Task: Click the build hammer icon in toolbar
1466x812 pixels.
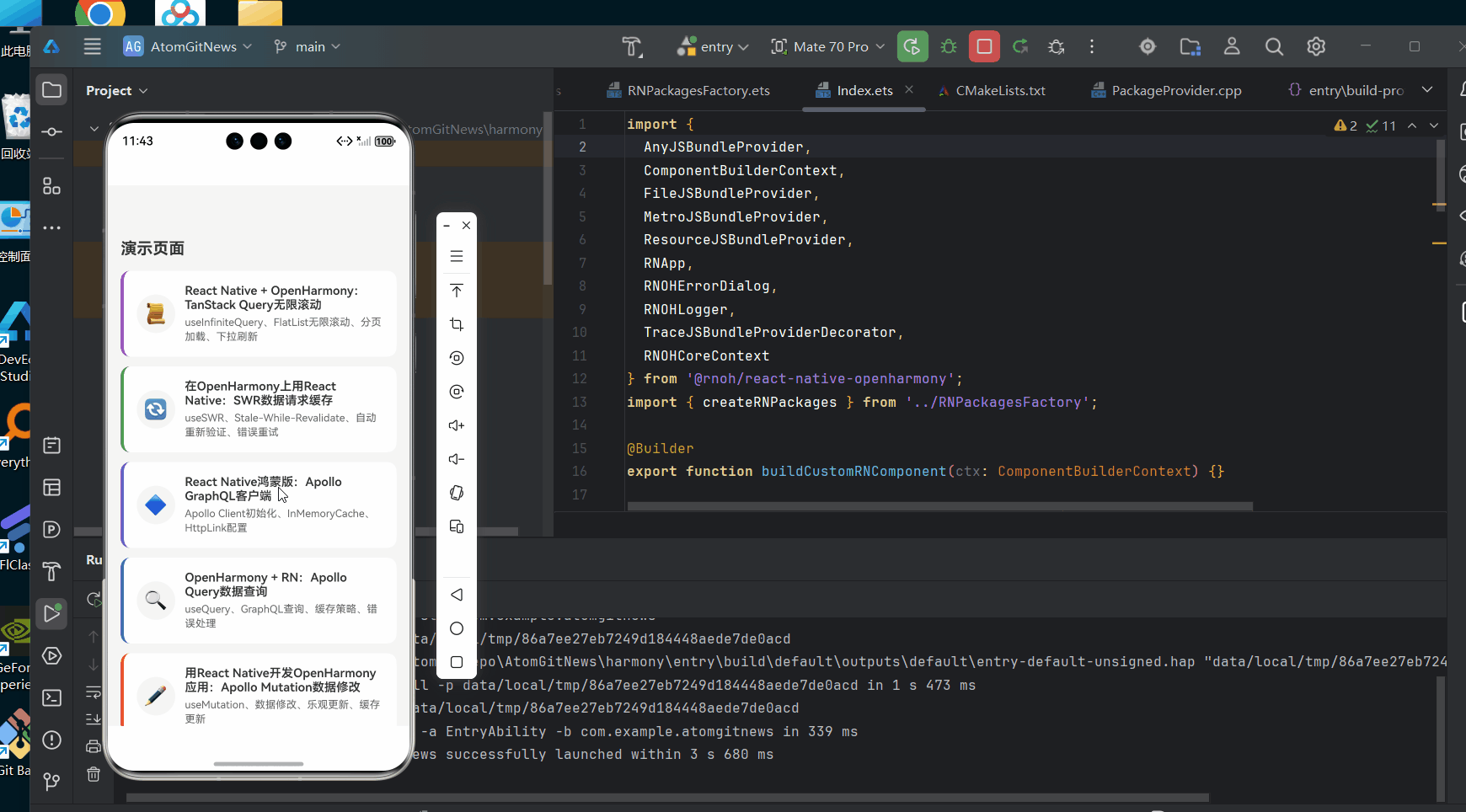Action: [x=632, y=46]
